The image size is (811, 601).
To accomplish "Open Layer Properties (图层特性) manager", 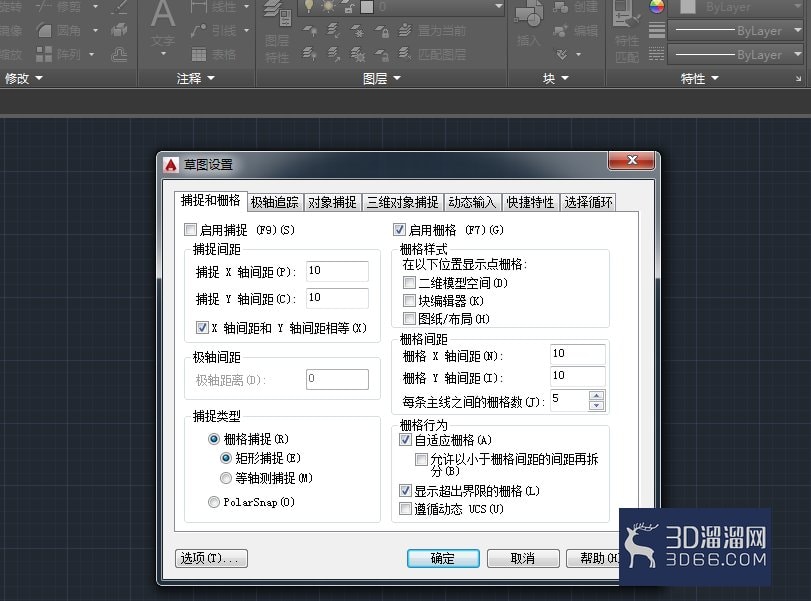I will pos(277,31).
